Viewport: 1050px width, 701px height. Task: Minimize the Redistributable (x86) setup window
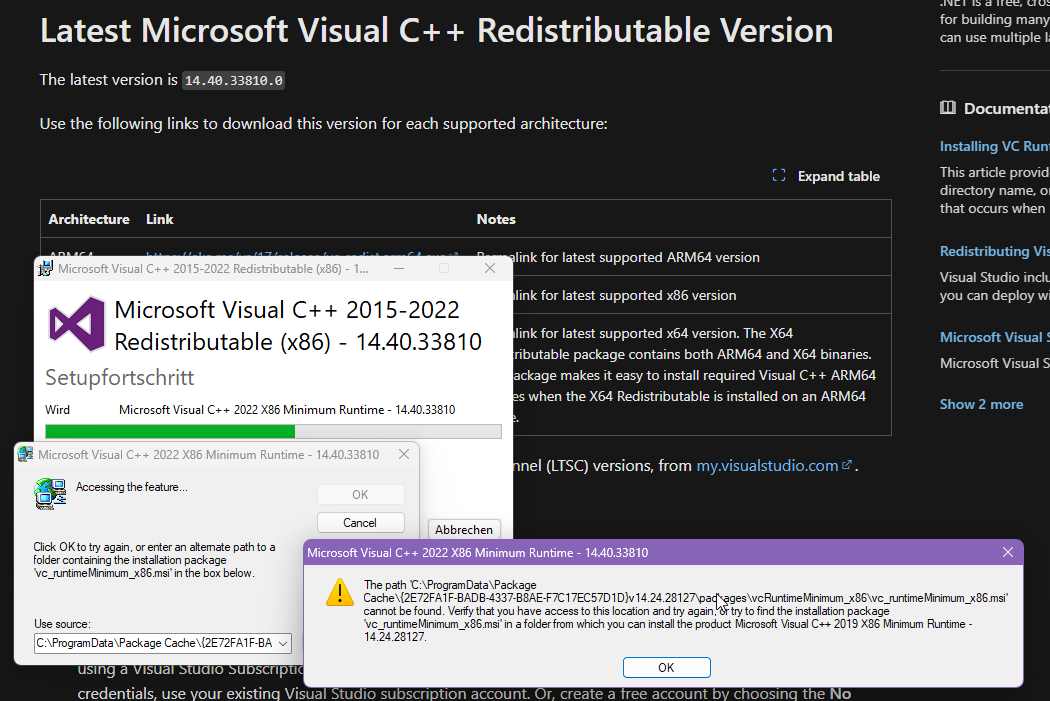click(x=399, y=268)
